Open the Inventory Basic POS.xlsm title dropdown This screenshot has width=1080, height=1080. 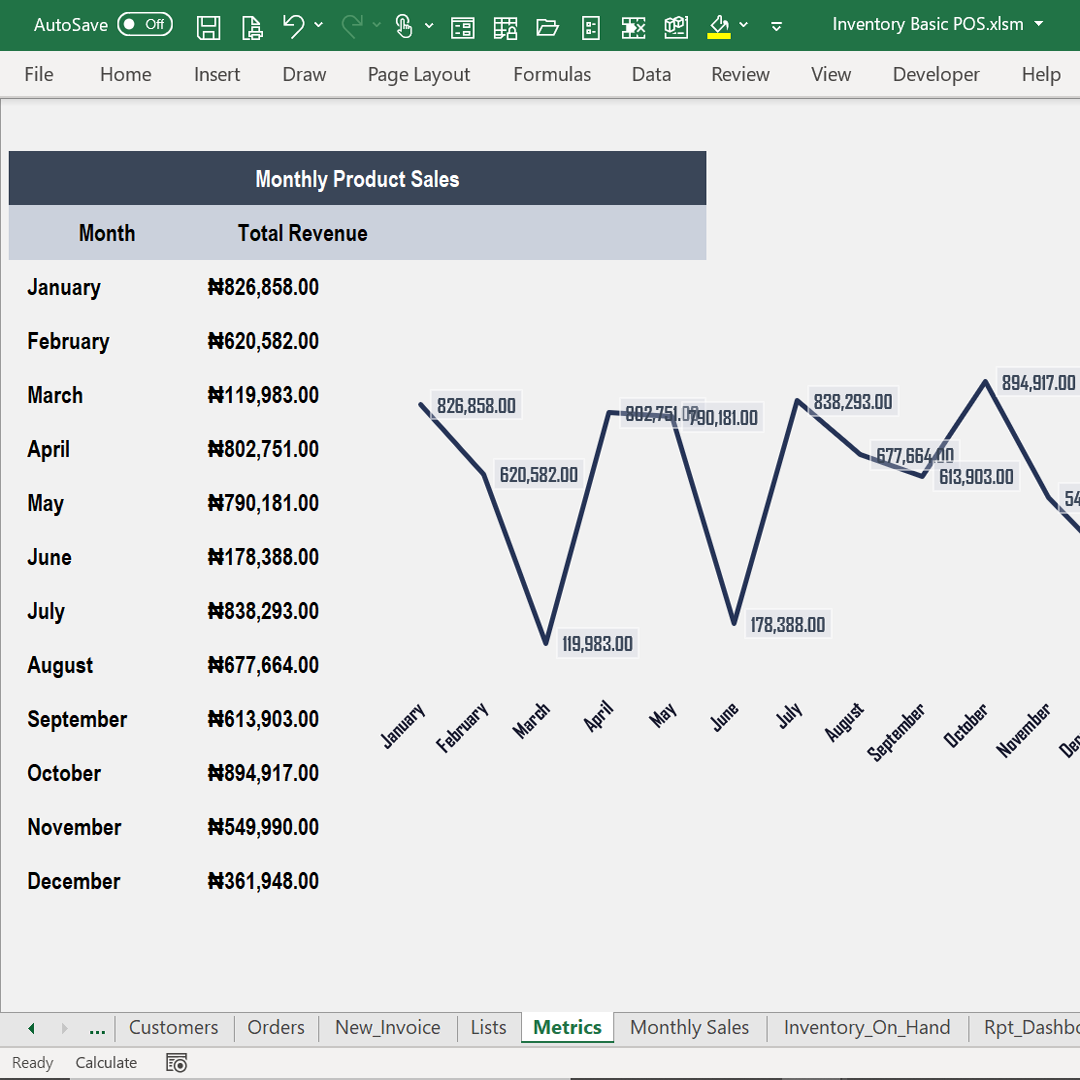[1038, 24]
